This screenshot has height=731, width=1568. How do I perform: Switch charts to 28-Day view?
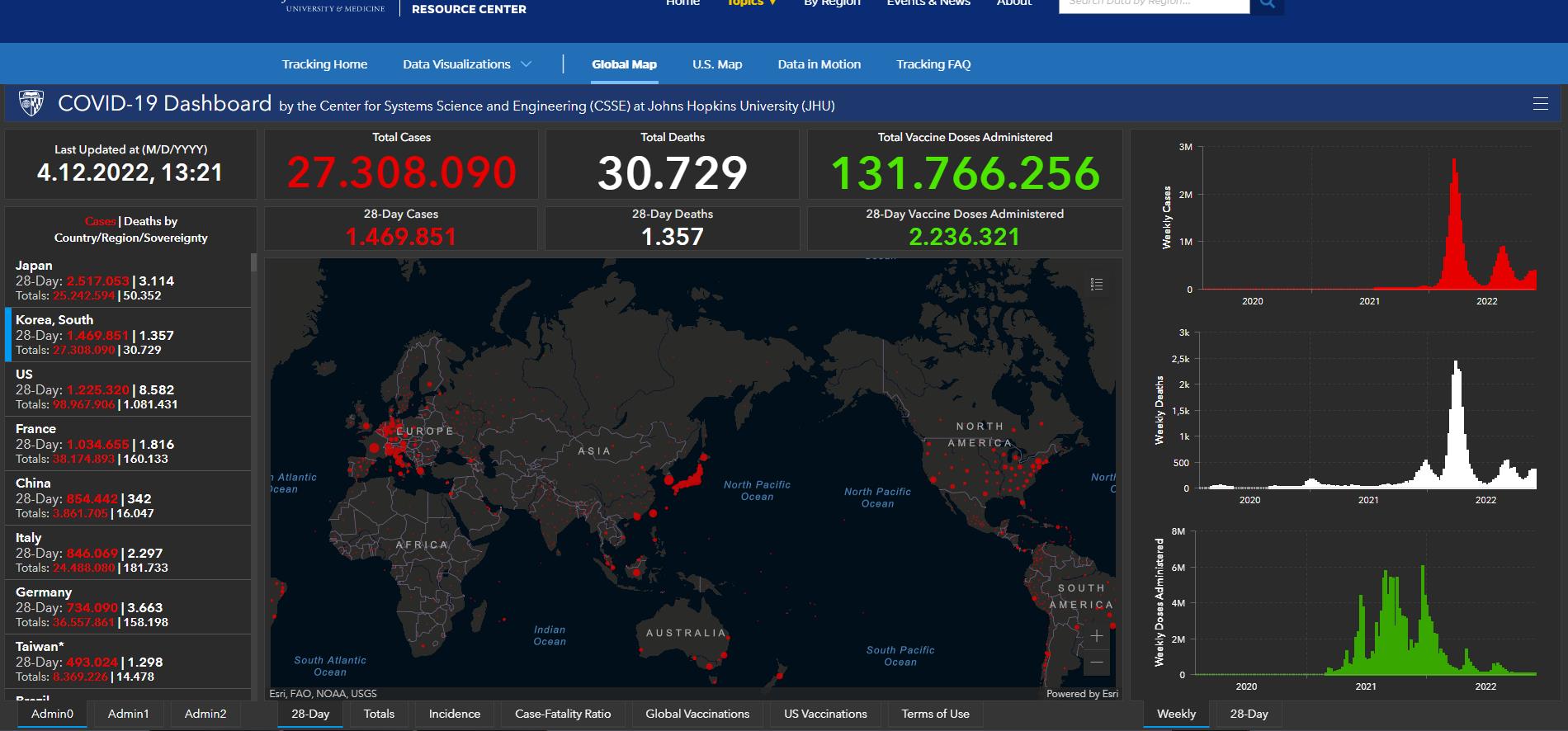[1248, 714]
